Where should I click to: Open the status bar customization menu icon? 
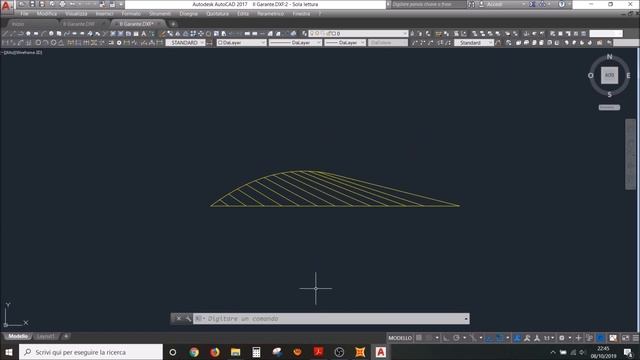tap(636, 338)
